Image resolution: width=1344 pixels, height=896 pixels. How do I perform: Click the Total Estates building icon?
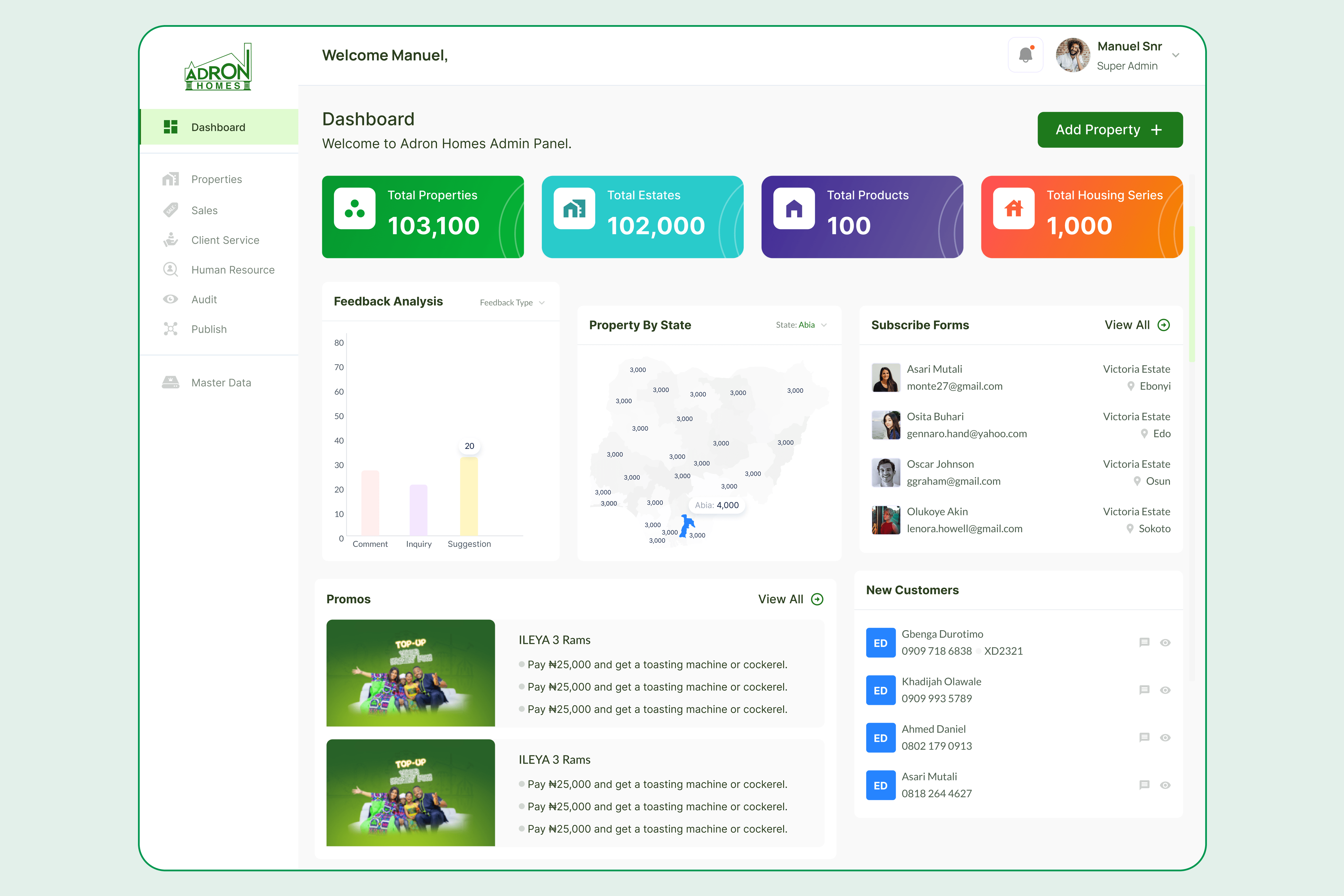574,208
